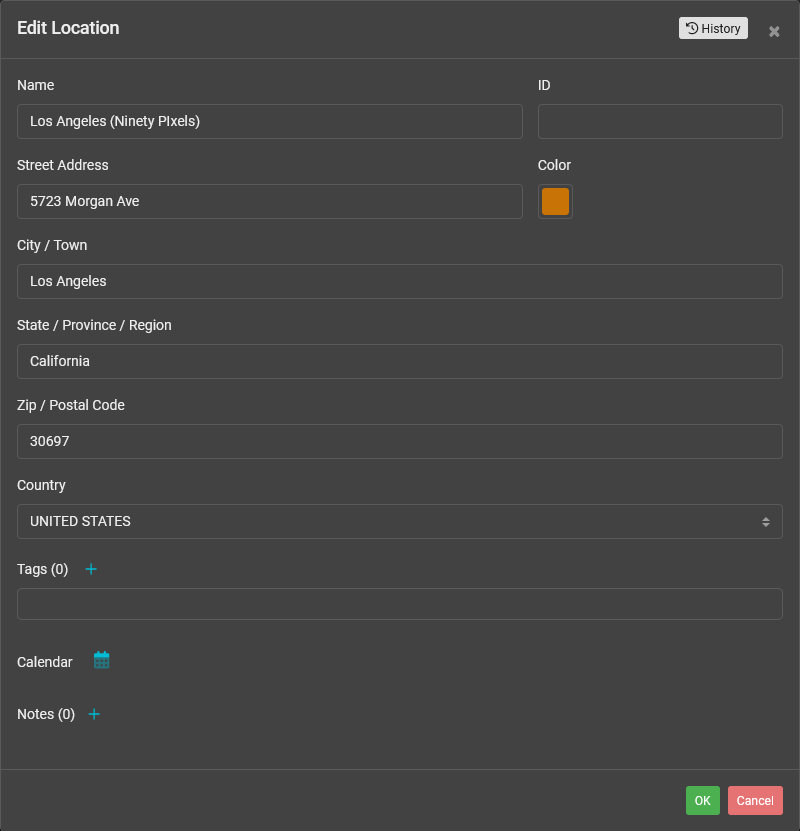Select the Street Address field
The width and height of the screenshot is (800, 831).
tap(270, 201)
